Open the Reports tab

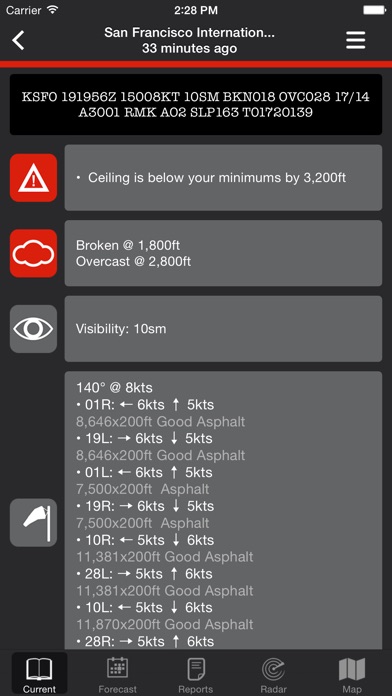[196, 674]
